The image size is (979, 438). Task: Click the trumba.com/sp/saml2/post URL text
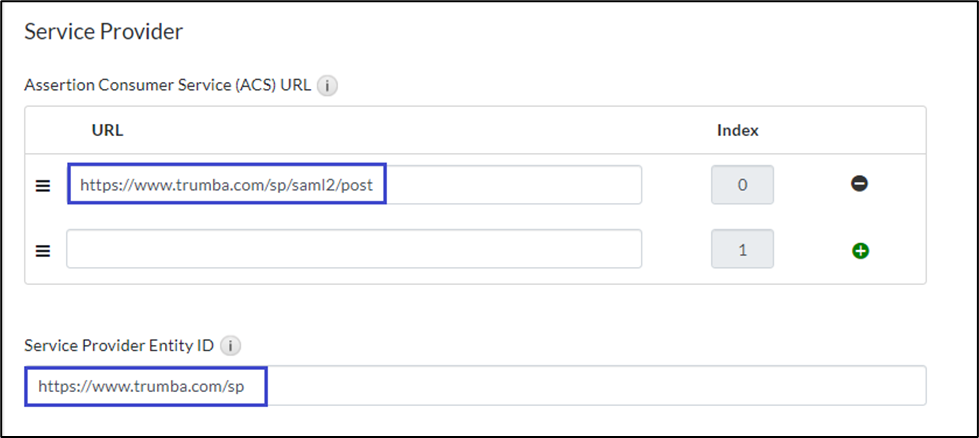point(226,185)
